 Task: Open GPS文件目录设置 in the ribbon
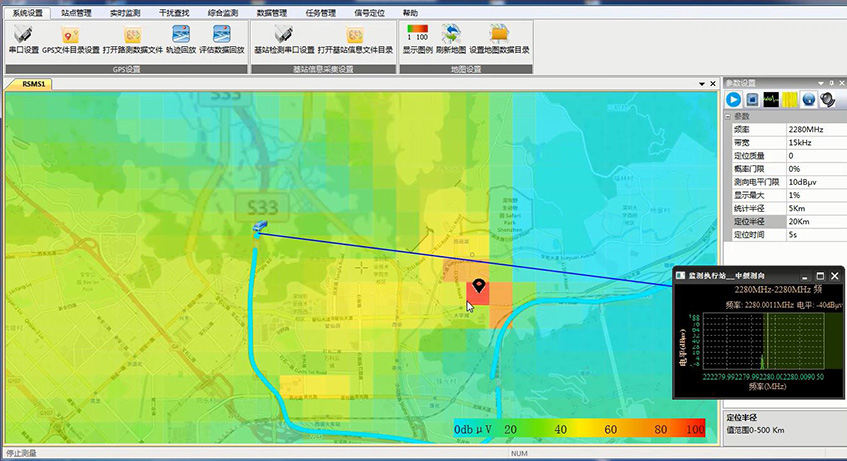pos(70,39)
